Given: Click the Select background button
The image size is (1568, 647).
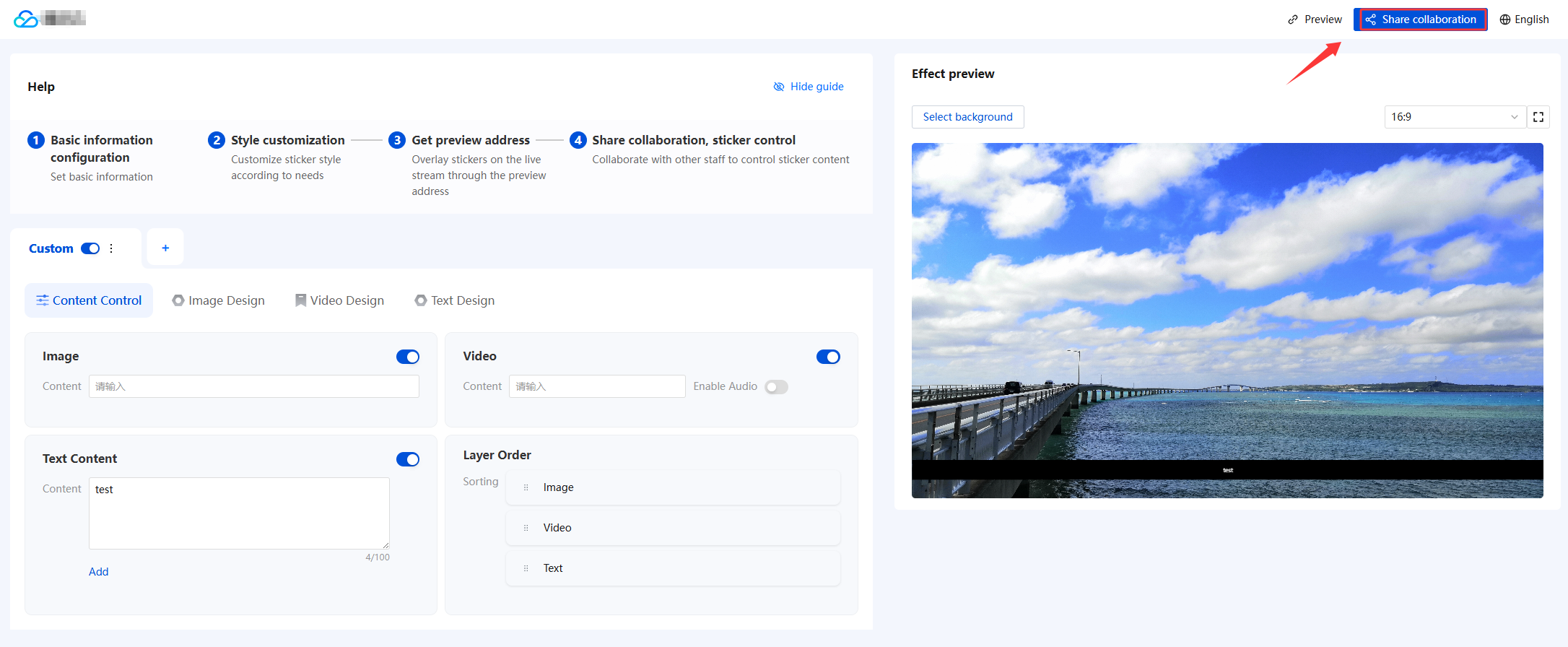Looking at the screenshot, I should point(967,117).
